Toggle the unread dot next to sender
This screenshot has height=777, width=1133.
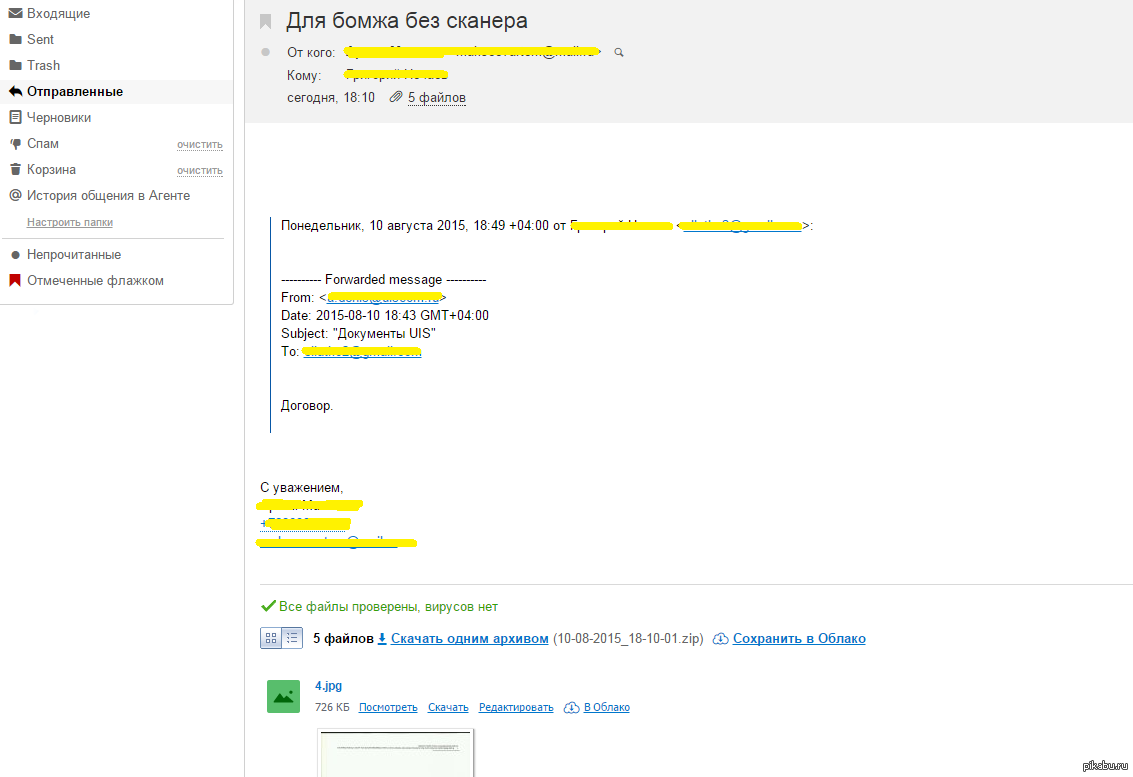pyautogui.click(x=265, y=52)
